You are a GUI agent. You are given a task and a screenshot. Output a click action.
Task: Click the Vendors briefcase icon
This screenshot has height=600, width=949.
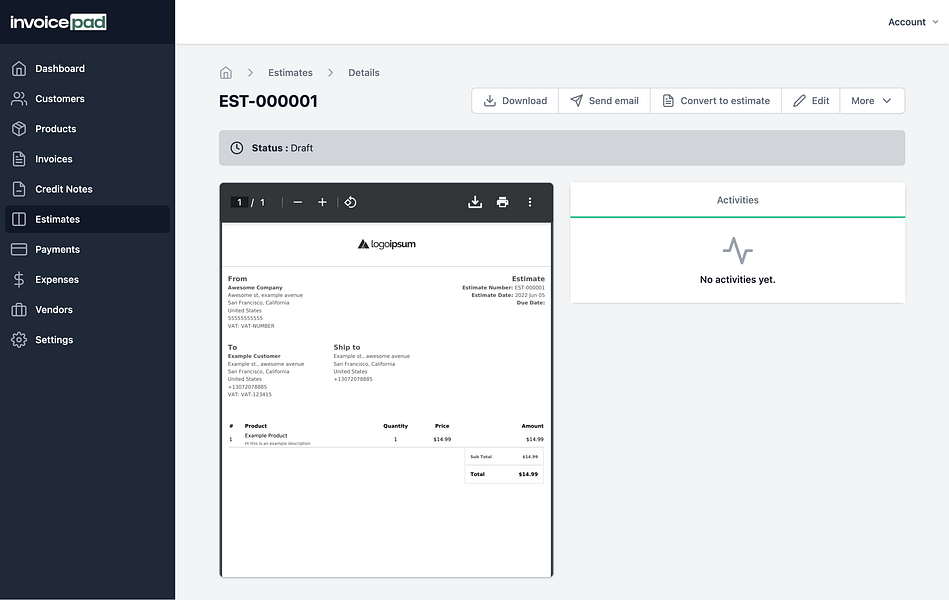click(x=19, y=310)
